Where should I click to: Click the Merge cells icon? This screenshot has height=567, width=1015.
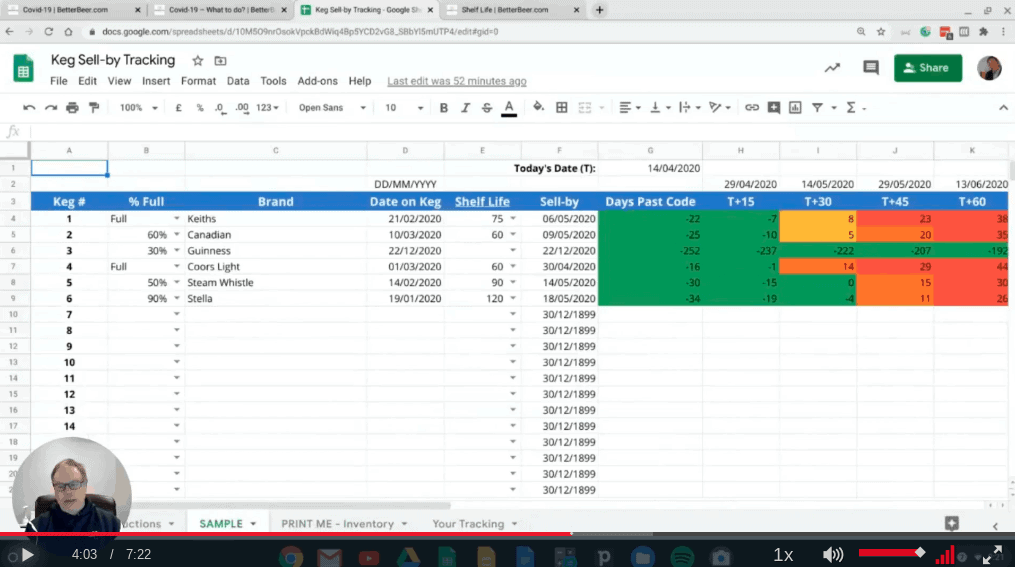pyautogui.click(x=585, y=107)
